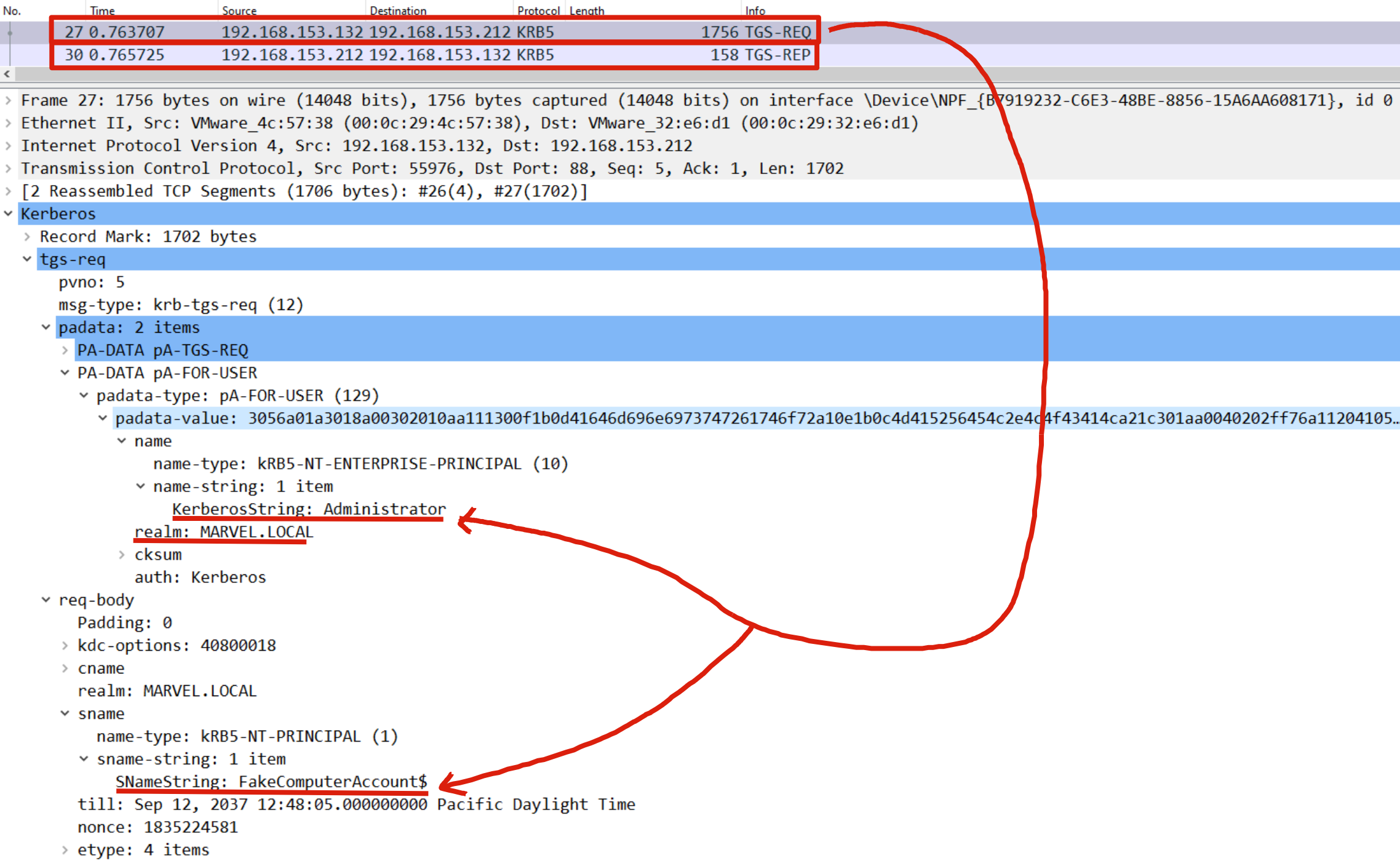
Task: Click the horizontal scrollbar left arrow
Action: tap(7, 74)
